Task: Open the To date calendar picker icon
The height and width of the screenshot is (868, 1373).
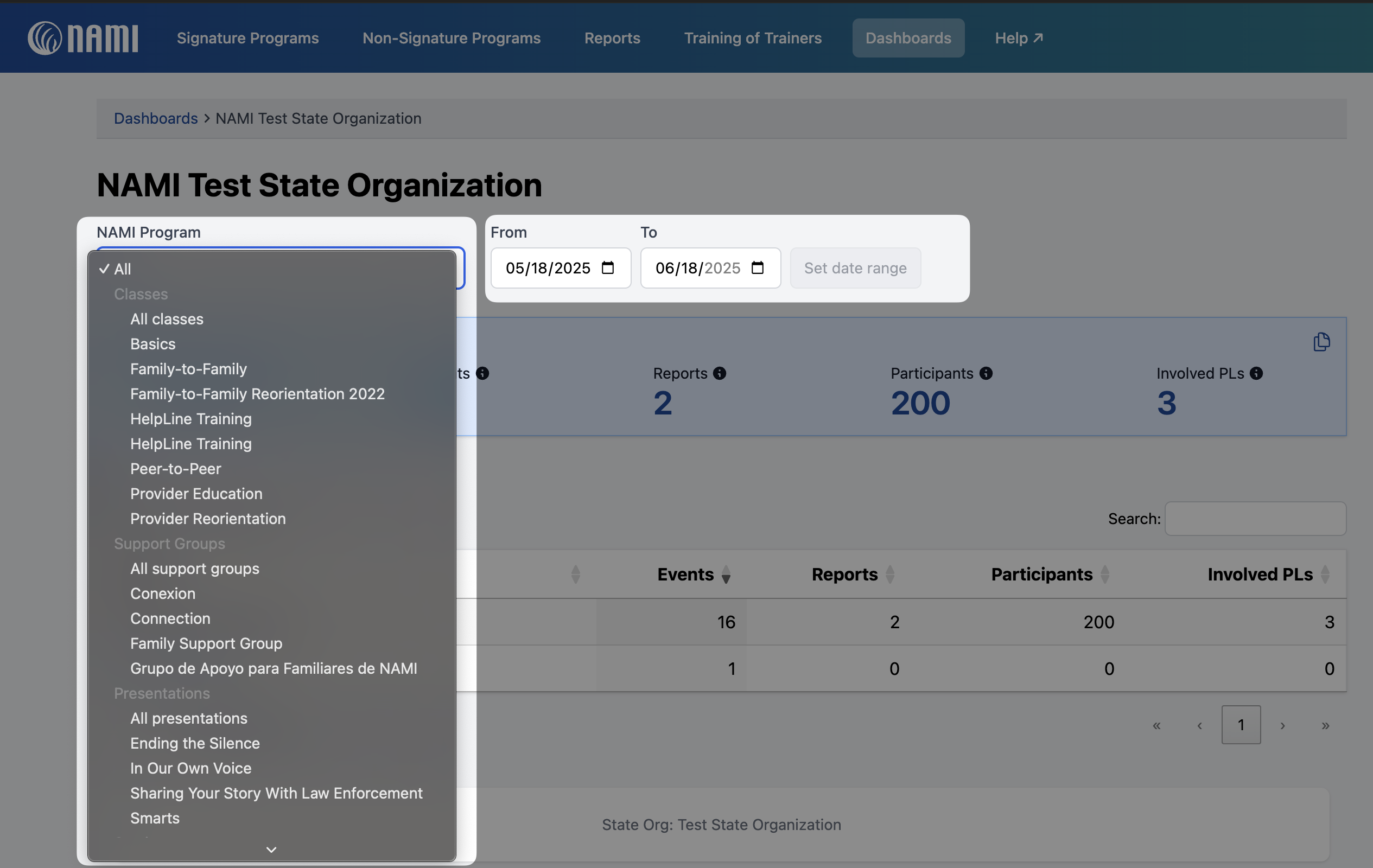Action: [757, 267]
